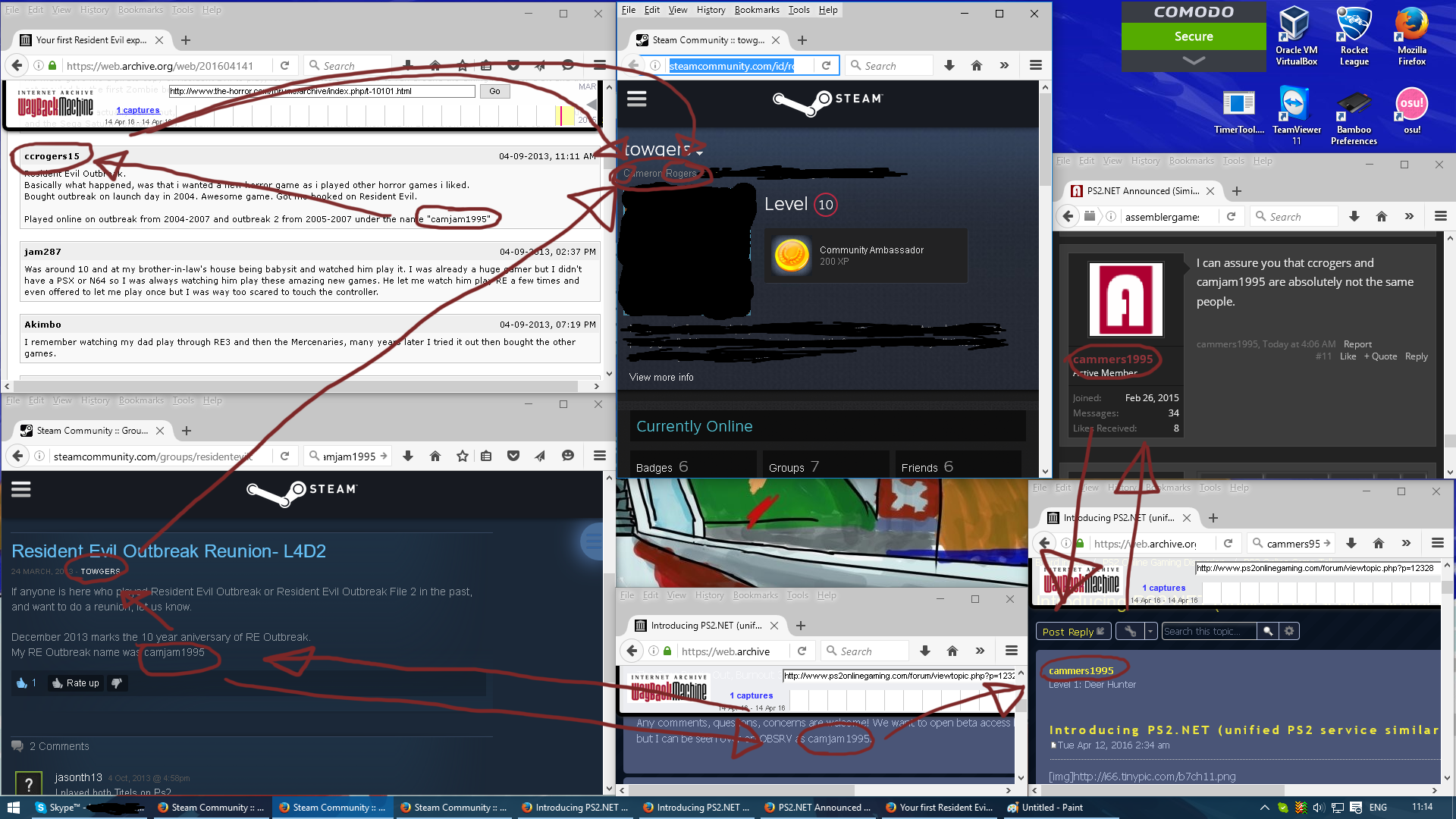Open the volume control in system tray
The height and width of the screenshot is (819, 1456).
tap(1319, 808)
